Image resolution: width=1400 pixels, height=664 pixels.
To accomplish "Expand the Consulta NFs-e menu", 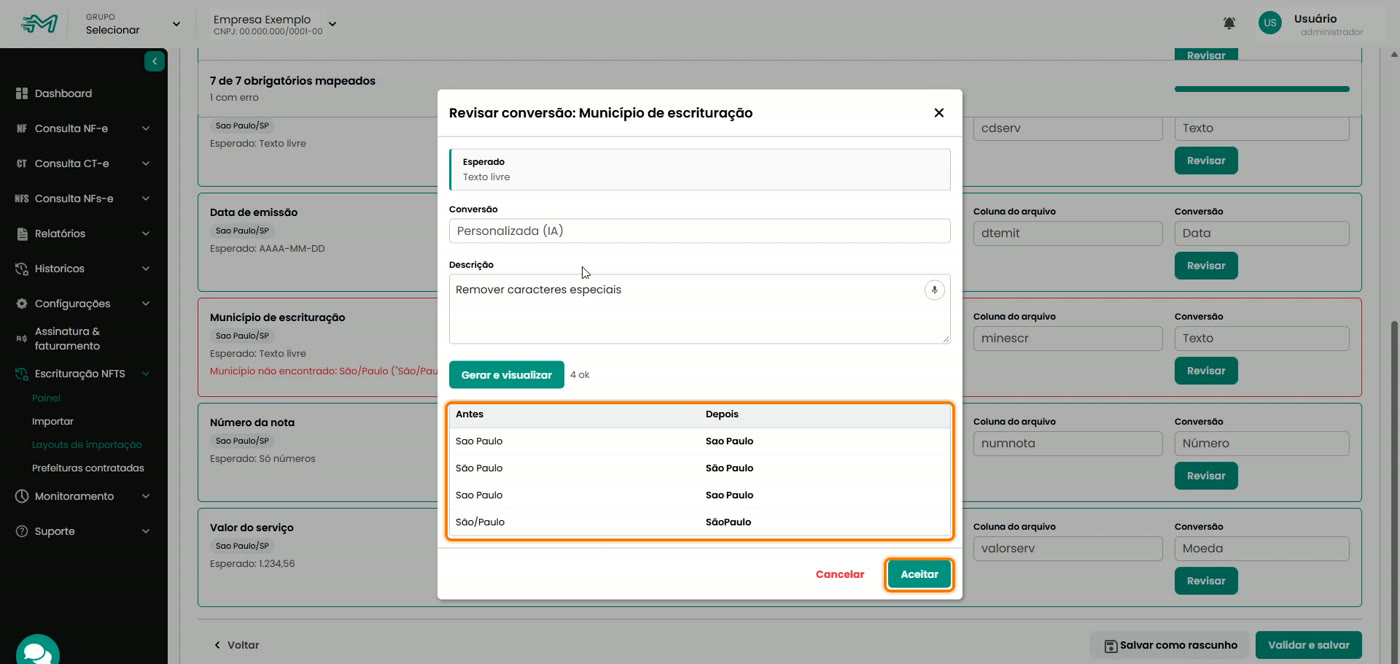I will pyautogui.click(x=84, y=199).
